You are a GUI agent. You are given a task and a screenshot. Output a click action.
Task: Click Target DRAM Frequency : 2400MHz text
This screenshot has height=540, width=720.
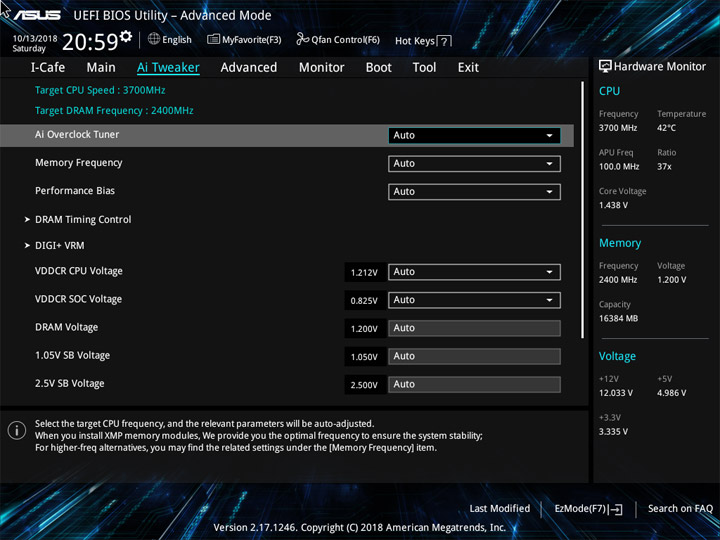pos(114,111)
